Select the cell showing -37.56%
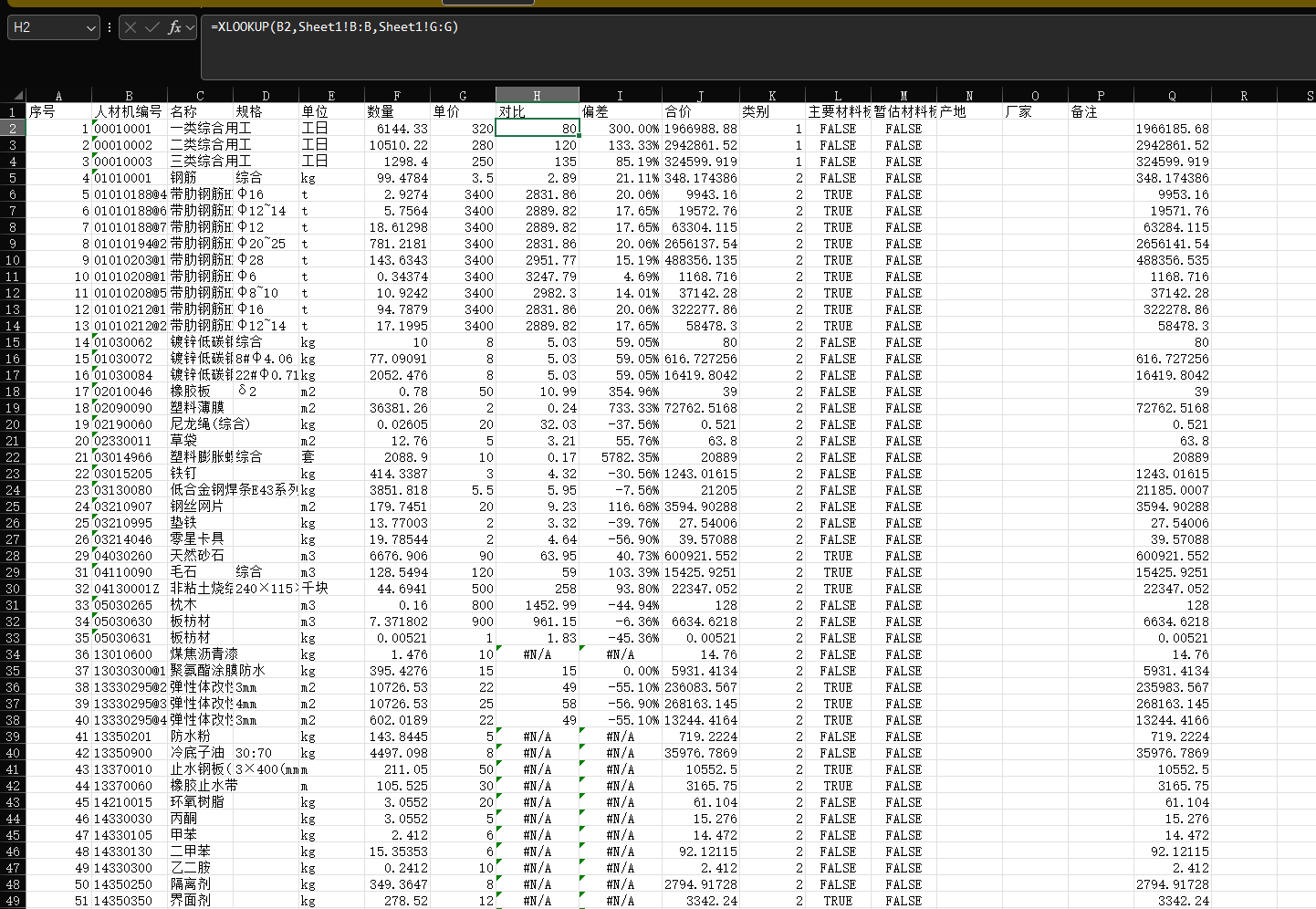Image resolution: width=1316 pixels, height=909 pixels. tap(621, 424)
